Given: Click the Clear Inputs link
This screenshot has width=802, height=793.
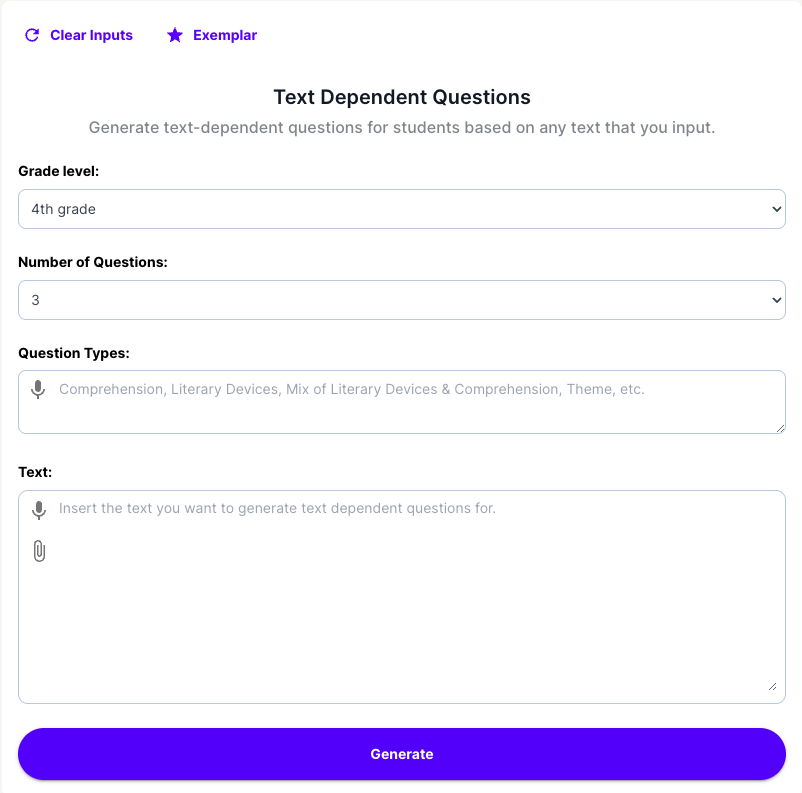Looking at the screenshot, I should 91,35.
